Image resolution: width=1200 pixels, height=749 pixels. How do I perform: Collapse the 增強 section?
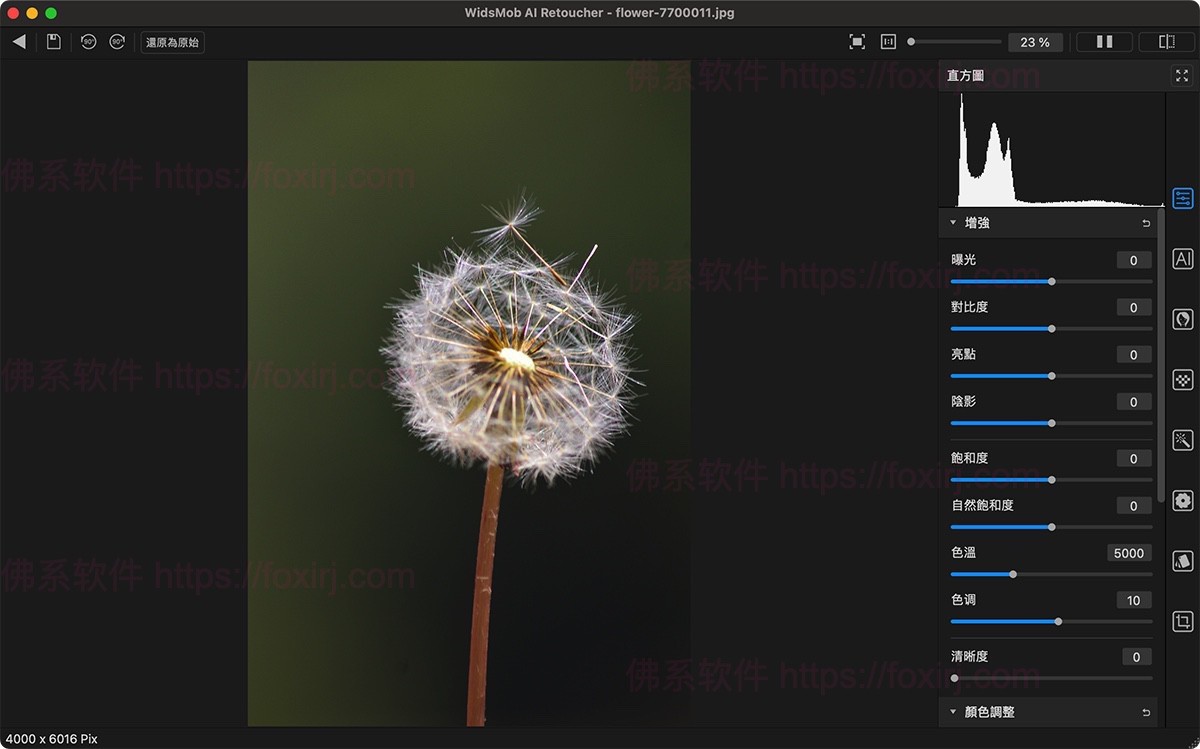953,223
